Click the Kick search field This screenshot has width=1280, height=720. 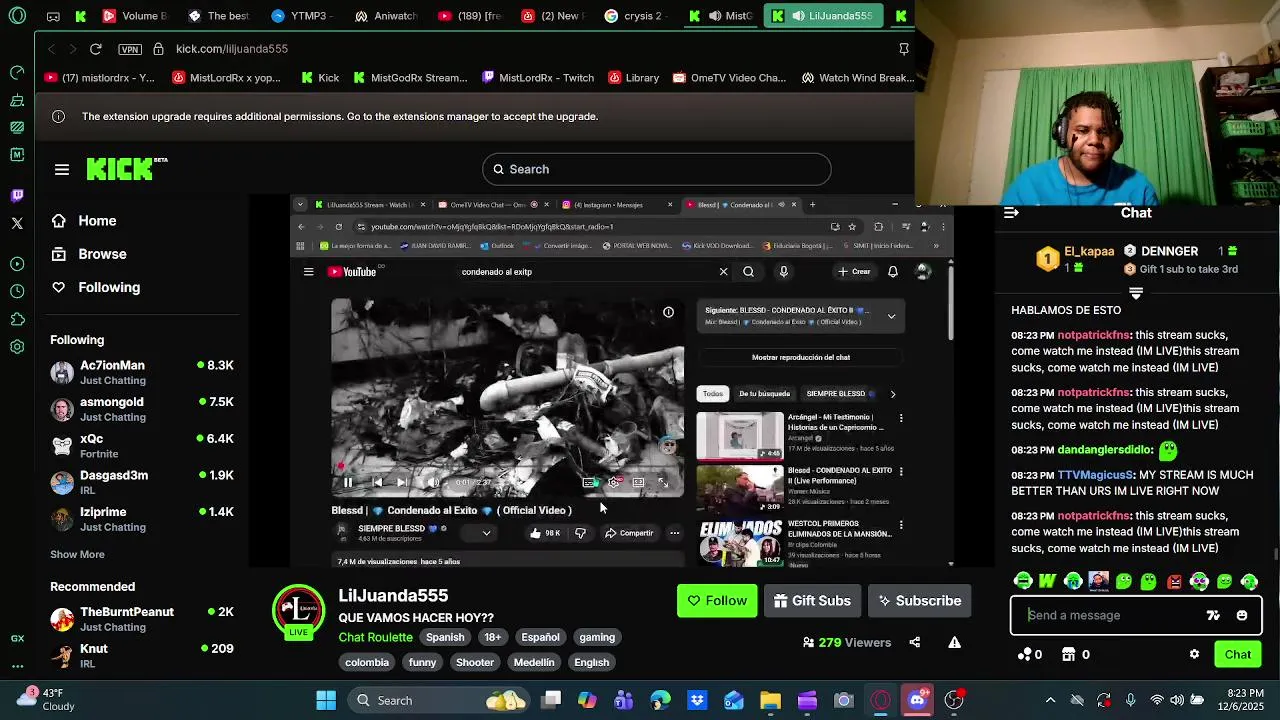[x=656, y=169]
